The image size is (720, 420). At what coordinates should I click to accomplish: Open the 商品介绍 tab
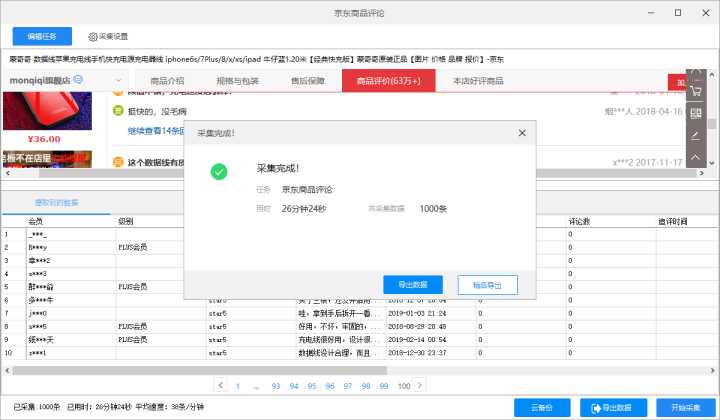[x=167, y=81]
